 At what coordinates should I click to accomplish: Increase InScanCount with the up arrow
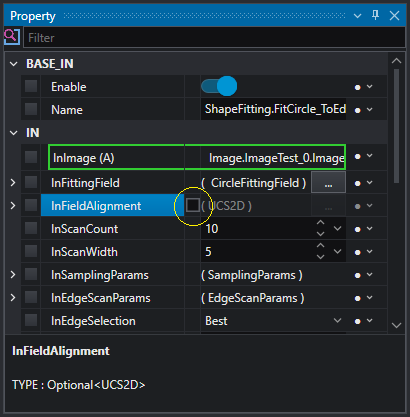pyautogui.click(x=320, y=223)
